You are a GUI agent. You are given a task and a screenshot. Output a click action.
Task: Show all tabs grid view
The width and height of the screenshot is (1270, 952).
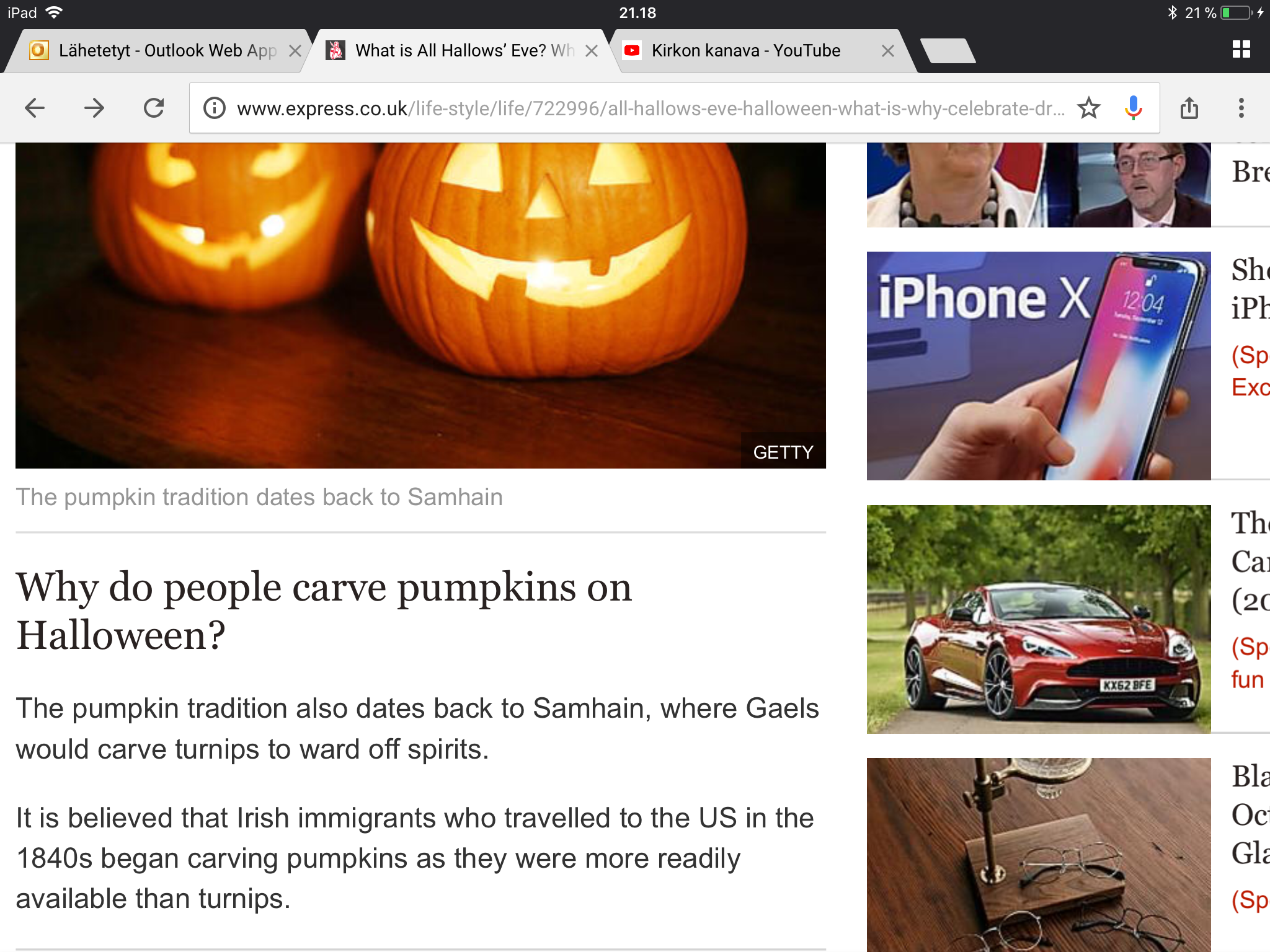tap(1241, 50)
